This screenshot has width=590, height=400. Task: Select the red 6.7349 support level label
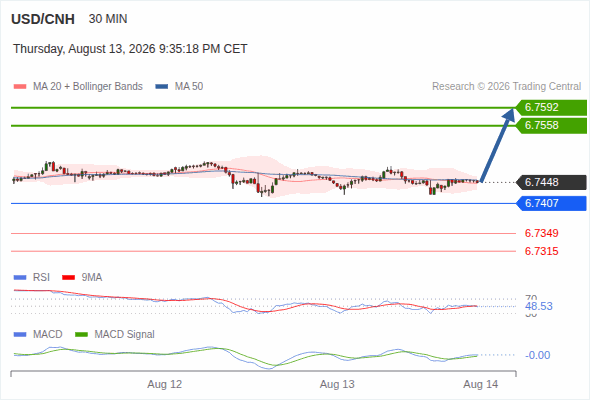541,233
